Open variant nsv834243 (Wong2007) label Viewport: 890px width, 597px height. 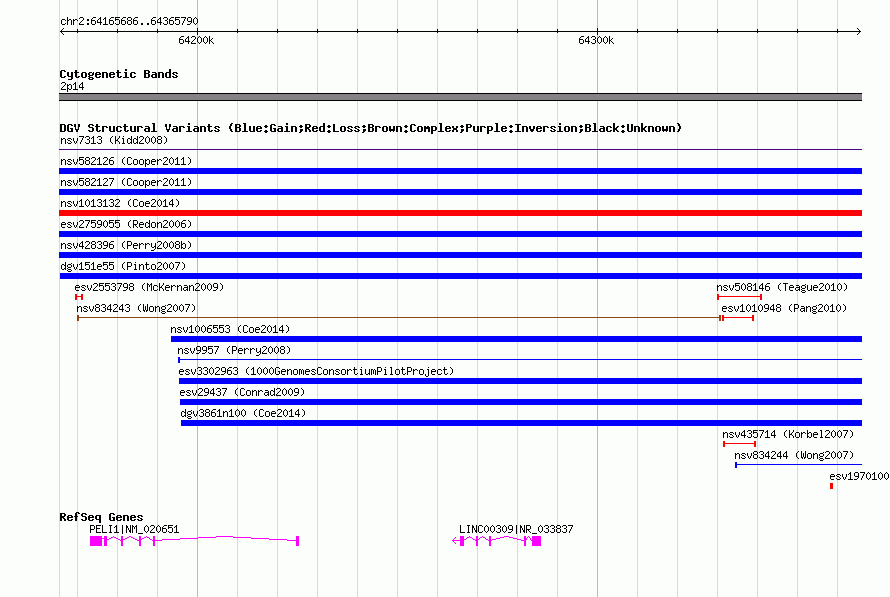(136, 308)
